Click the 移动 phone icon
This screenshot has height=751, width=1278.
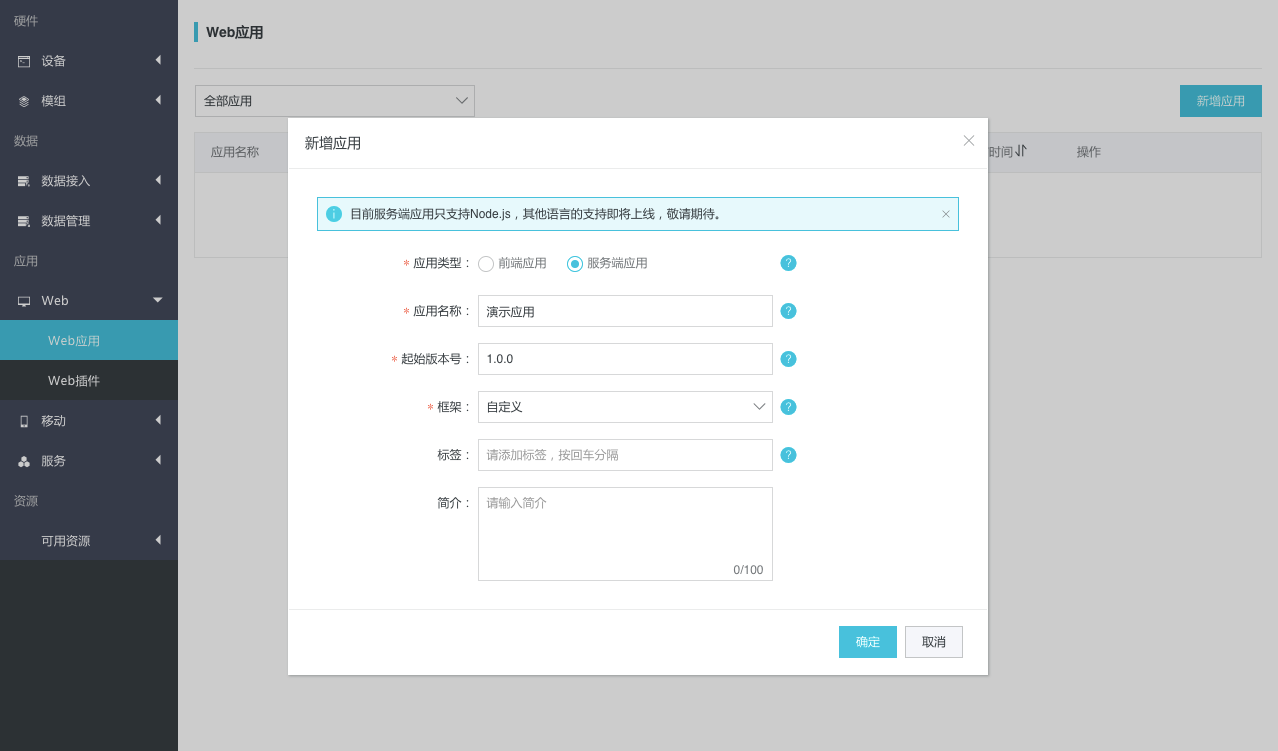tap(24, 421)
